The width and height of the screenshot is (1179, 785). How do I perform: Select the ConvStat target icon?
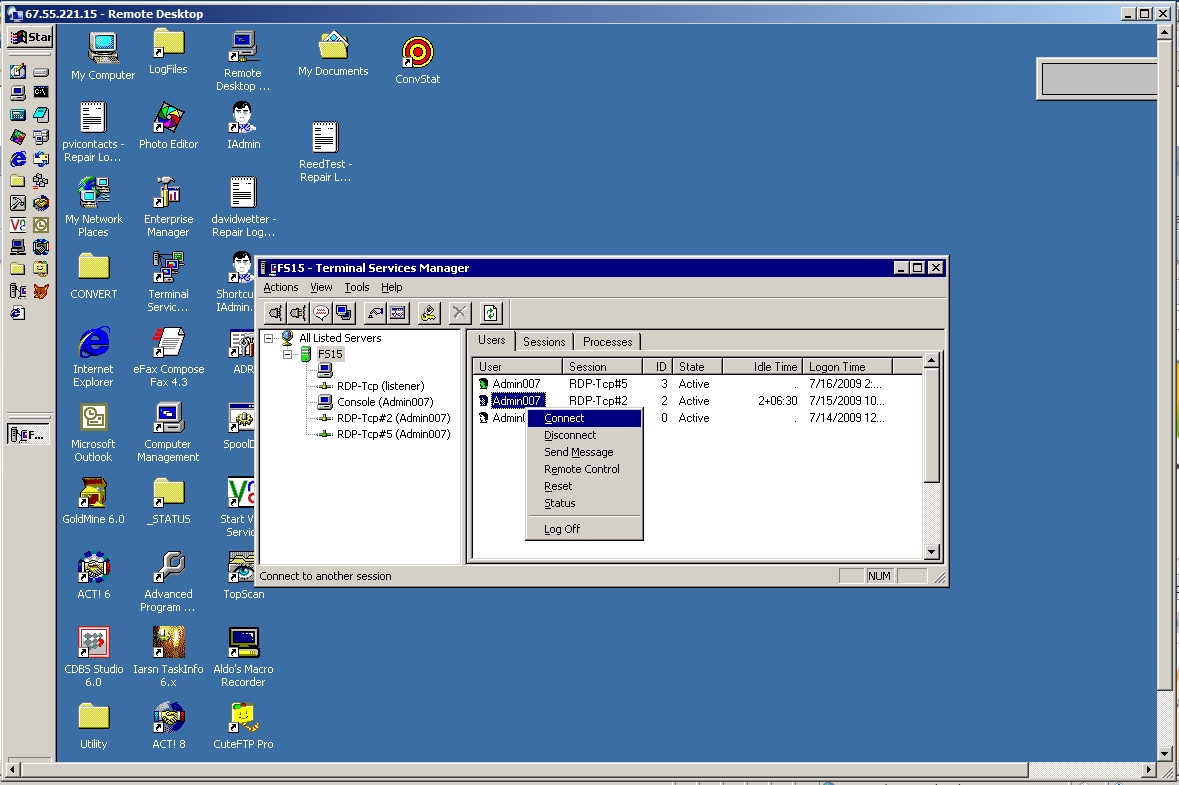point(417,60)
